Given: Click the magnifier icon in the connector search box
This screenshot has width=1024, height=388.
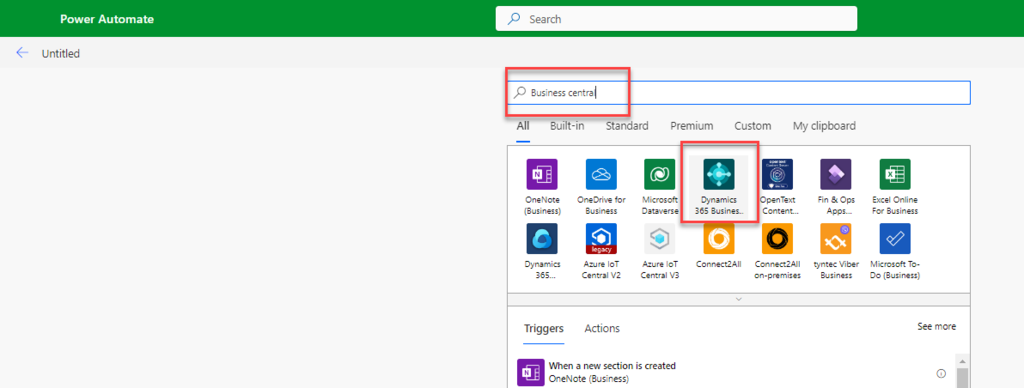Looking at the screenshot, I should pyautogui.click(x=520, y=93).
